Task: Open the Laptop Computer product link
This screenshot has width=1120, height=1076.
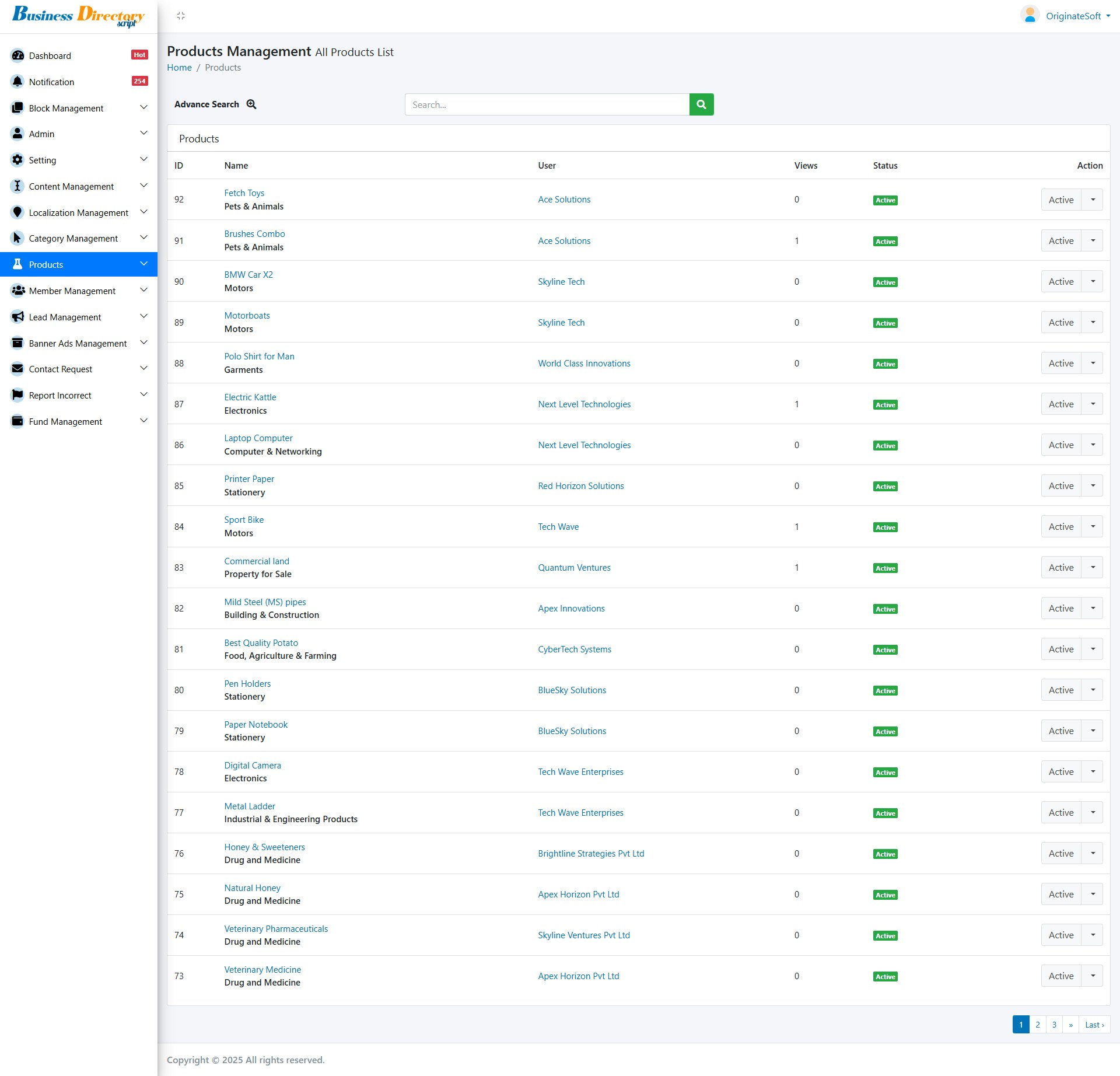Action: [258, 438]
